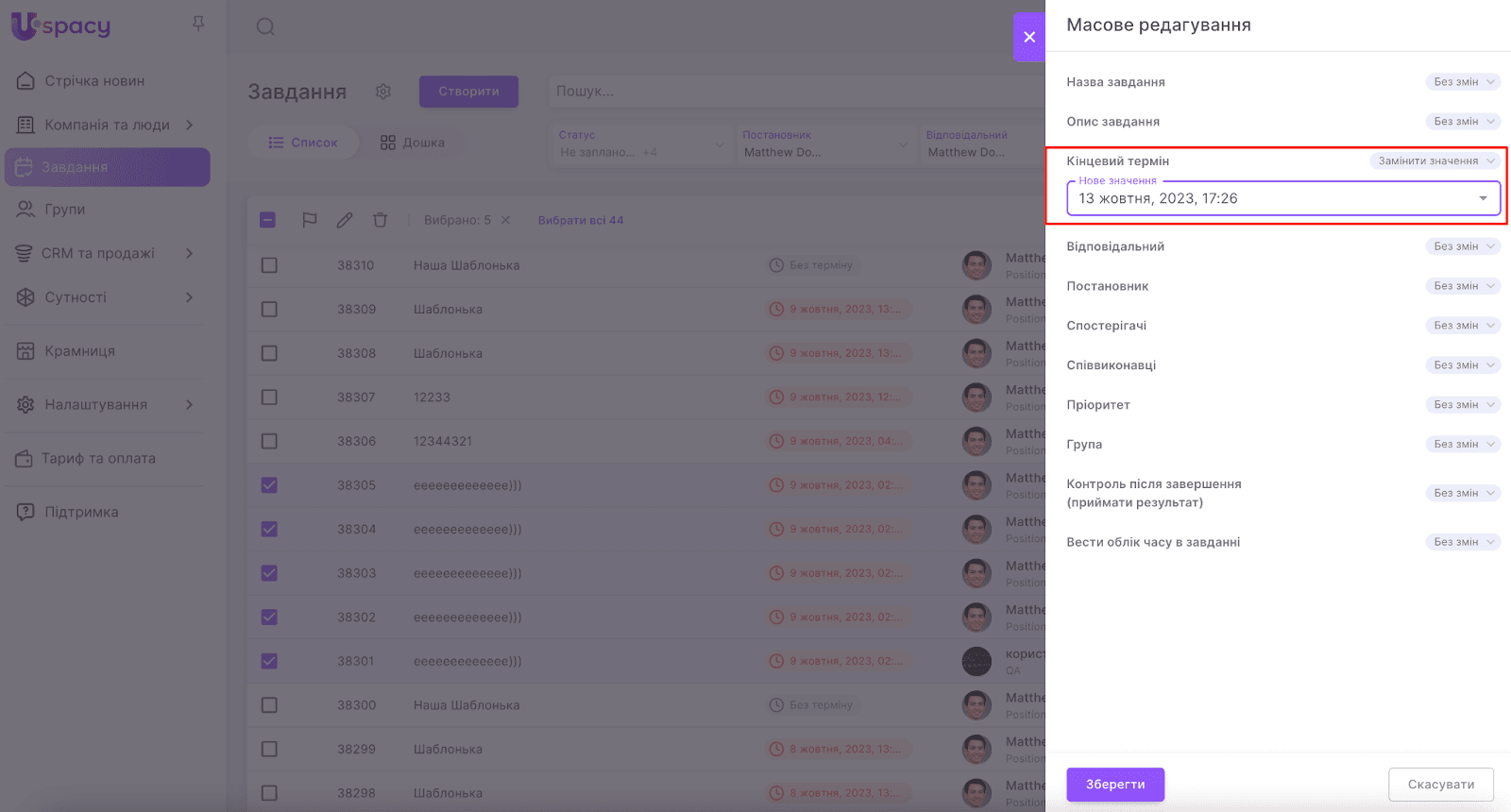The width and height of the screenshot is (1511, 812).
Task: Open Вести облік часу dropdown
Action: (x=1463, y=542)
